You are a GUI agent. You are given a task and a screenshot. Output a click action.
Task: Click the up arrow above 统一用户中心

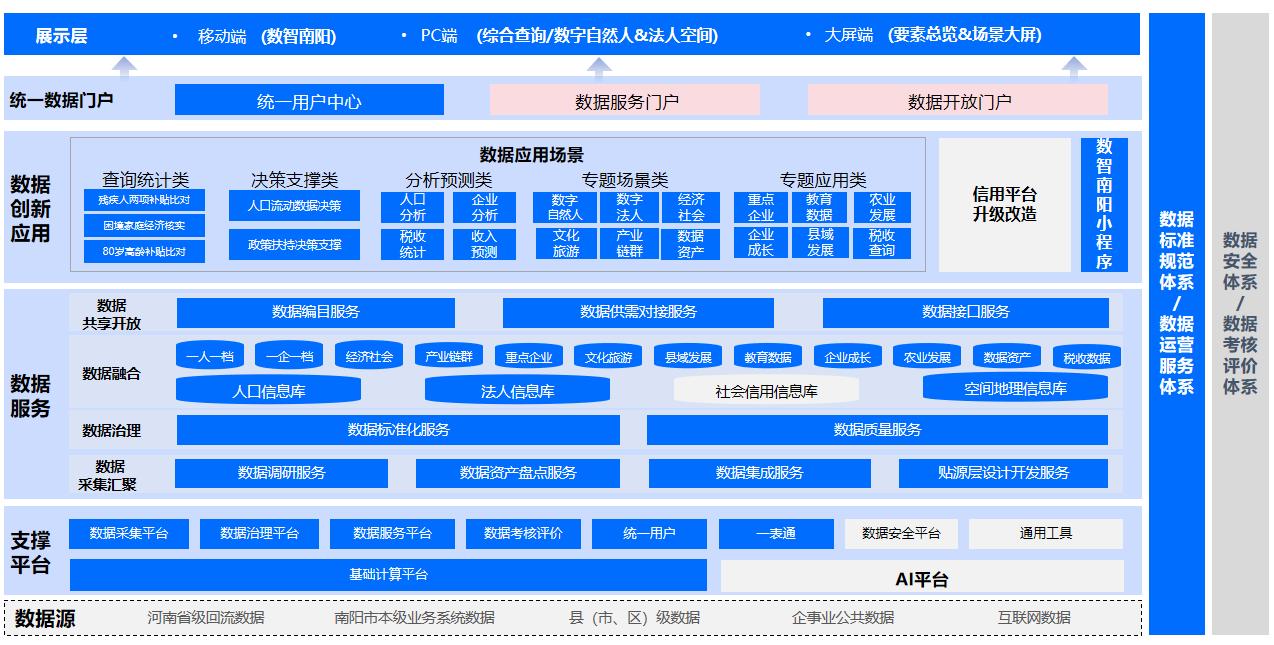(x=123, y=67)
